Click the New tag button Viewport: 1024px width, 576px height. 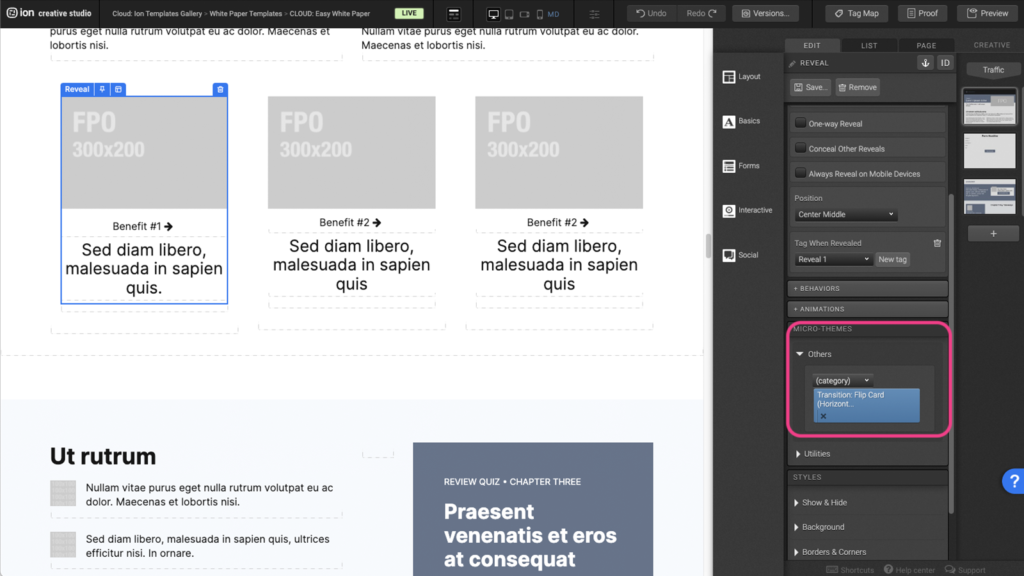[x=892, y=259]
